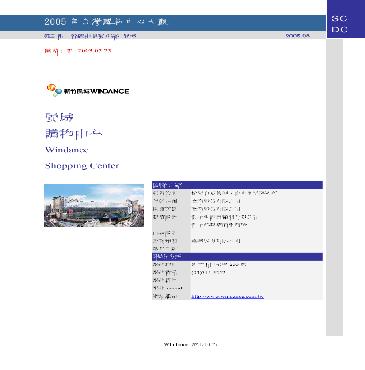Click the "Windance" English title text
Viewport: 365px width, 370px height.
(67, 150)
